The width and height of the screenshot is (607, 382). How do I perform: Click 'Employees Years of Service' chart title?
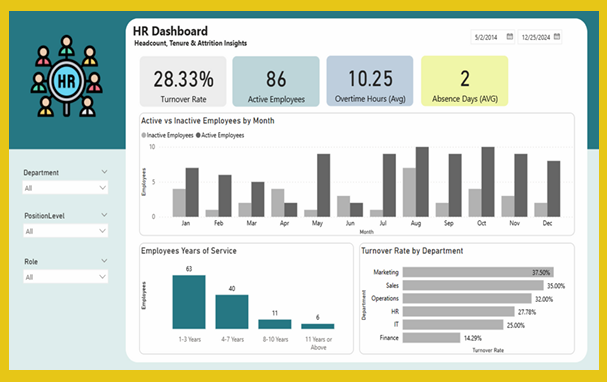(189, 251)
